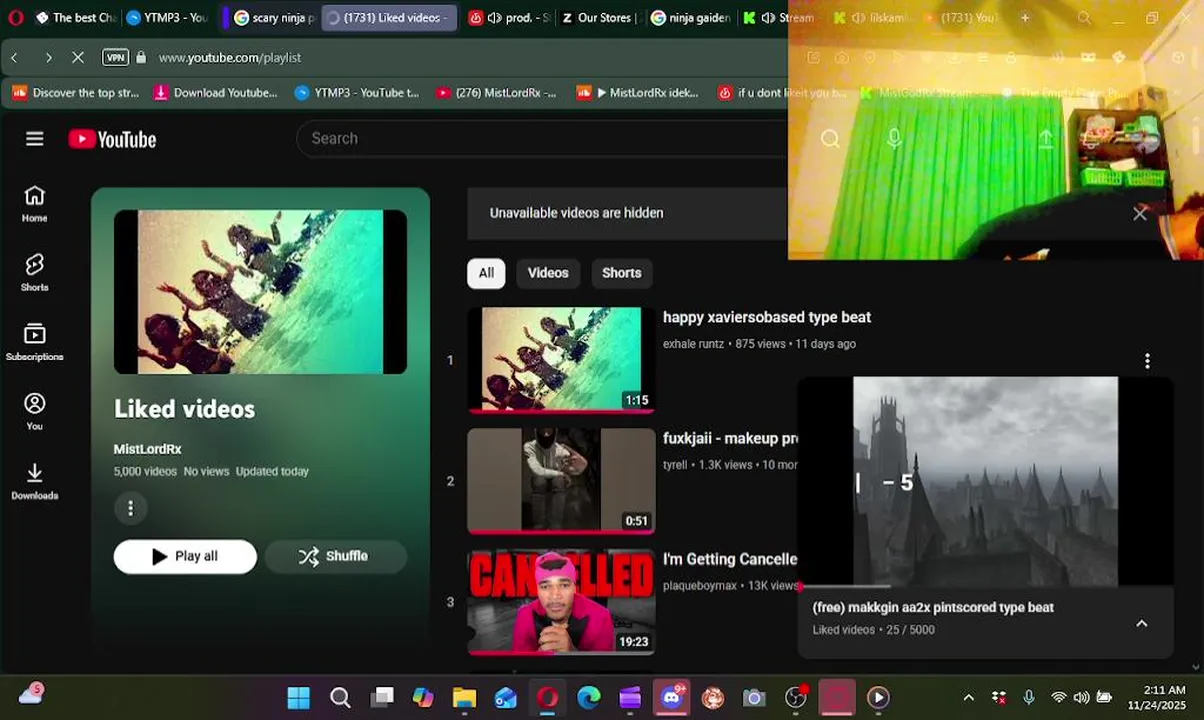Click the Shuffle button
This screenshot has height=720, width=1204.
(335, 556)
